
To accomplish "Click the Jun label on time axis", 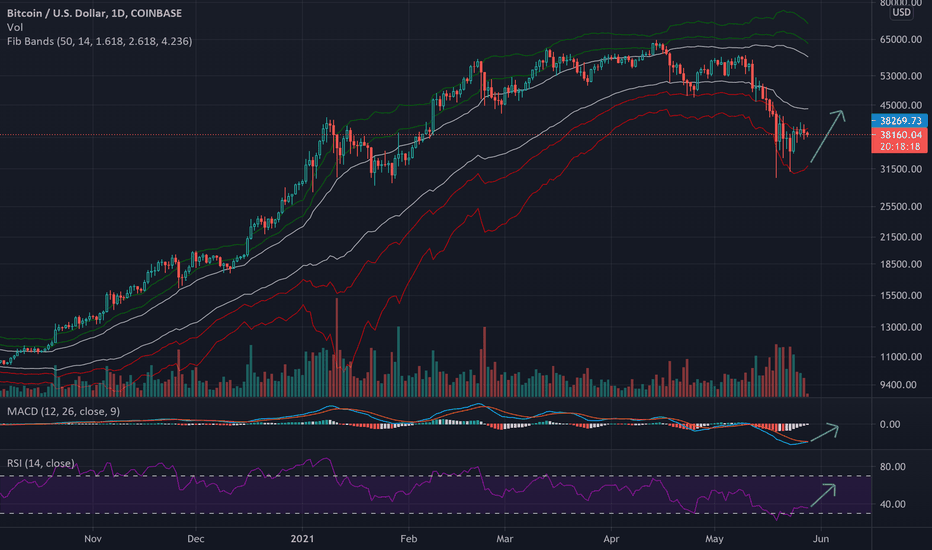I will [x=821, y=539].
